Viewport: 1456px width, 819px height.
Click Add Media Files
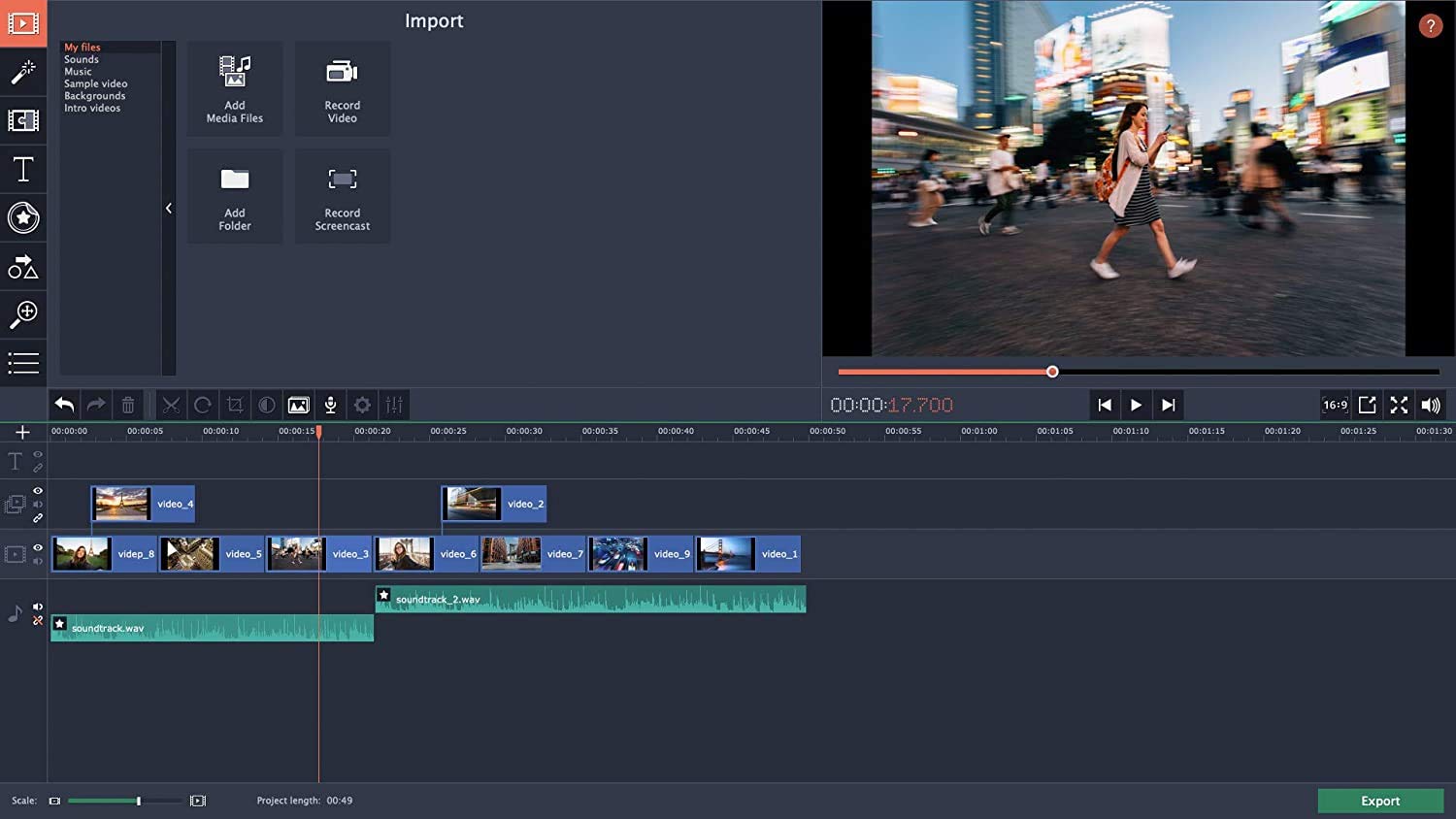(x=234, y=88)
